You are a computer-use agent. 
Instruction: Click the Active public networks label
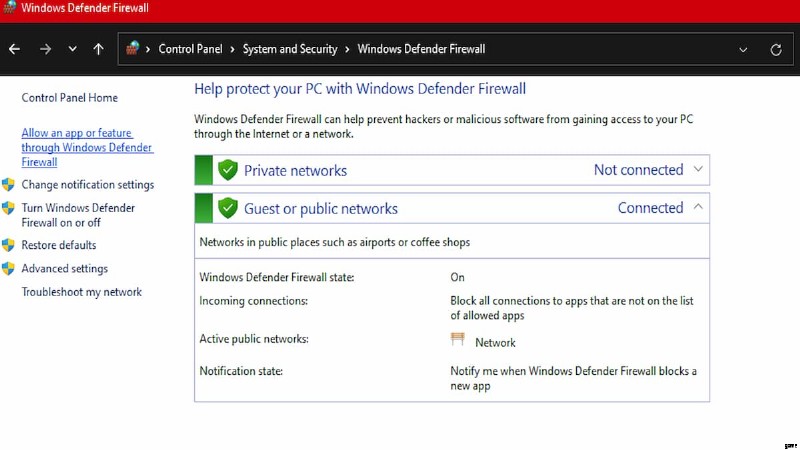pos(254,339)
